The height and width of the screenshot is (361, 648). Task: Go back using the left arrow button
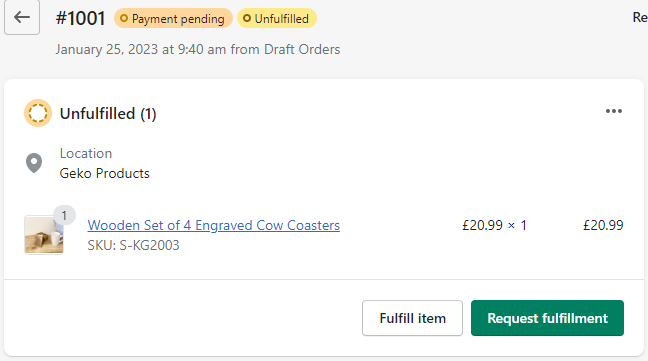(x=22, y=17)
